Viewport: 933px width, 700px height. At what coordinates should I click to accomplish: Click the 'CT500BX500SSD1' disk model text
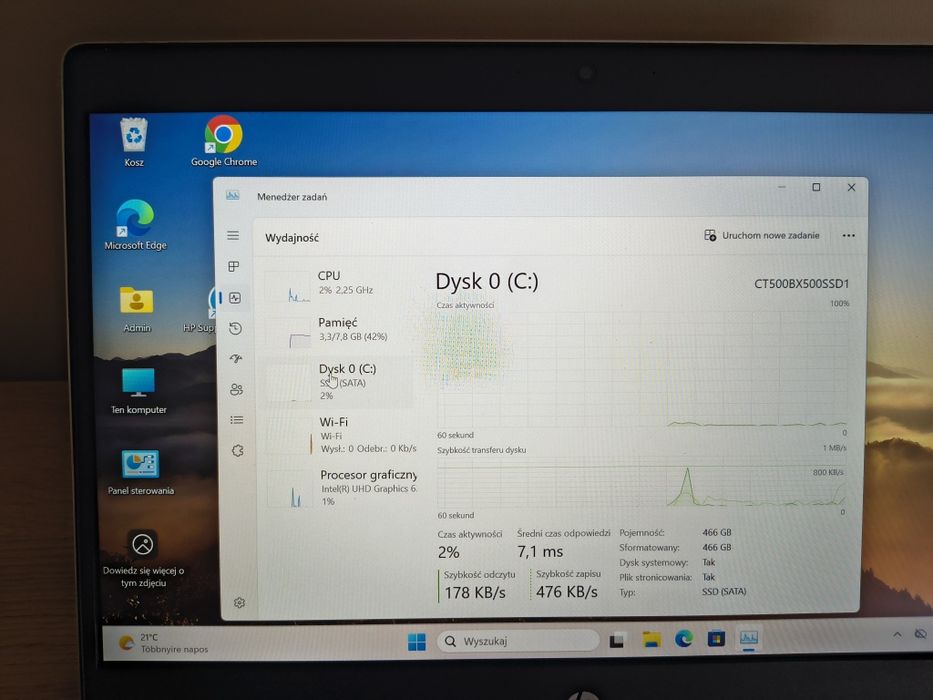click(x=801, y=284)
